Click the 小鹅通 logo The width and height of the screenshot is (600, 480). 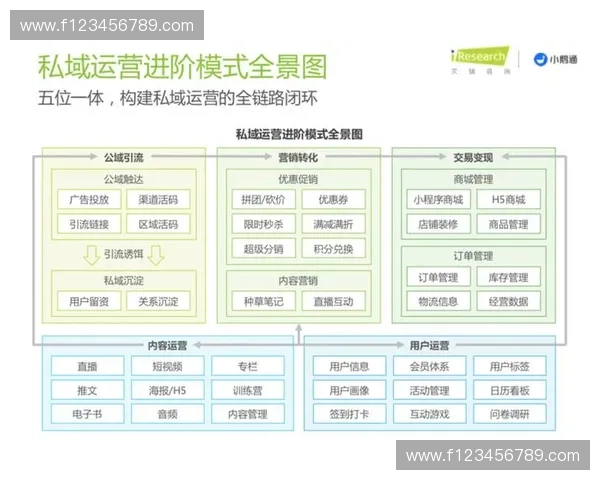tap(555, 59)
